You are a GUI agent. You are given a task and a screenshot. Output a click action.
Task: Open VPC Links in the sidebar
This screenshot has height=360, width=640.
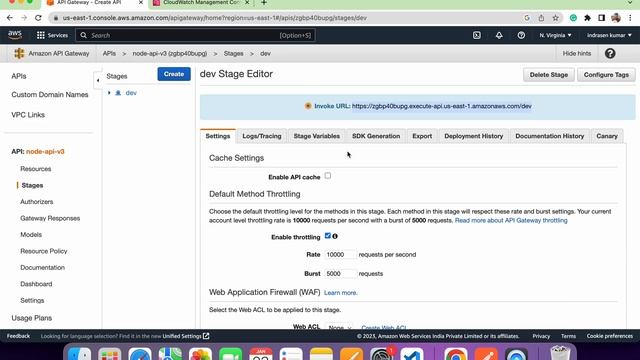point(28,115)
